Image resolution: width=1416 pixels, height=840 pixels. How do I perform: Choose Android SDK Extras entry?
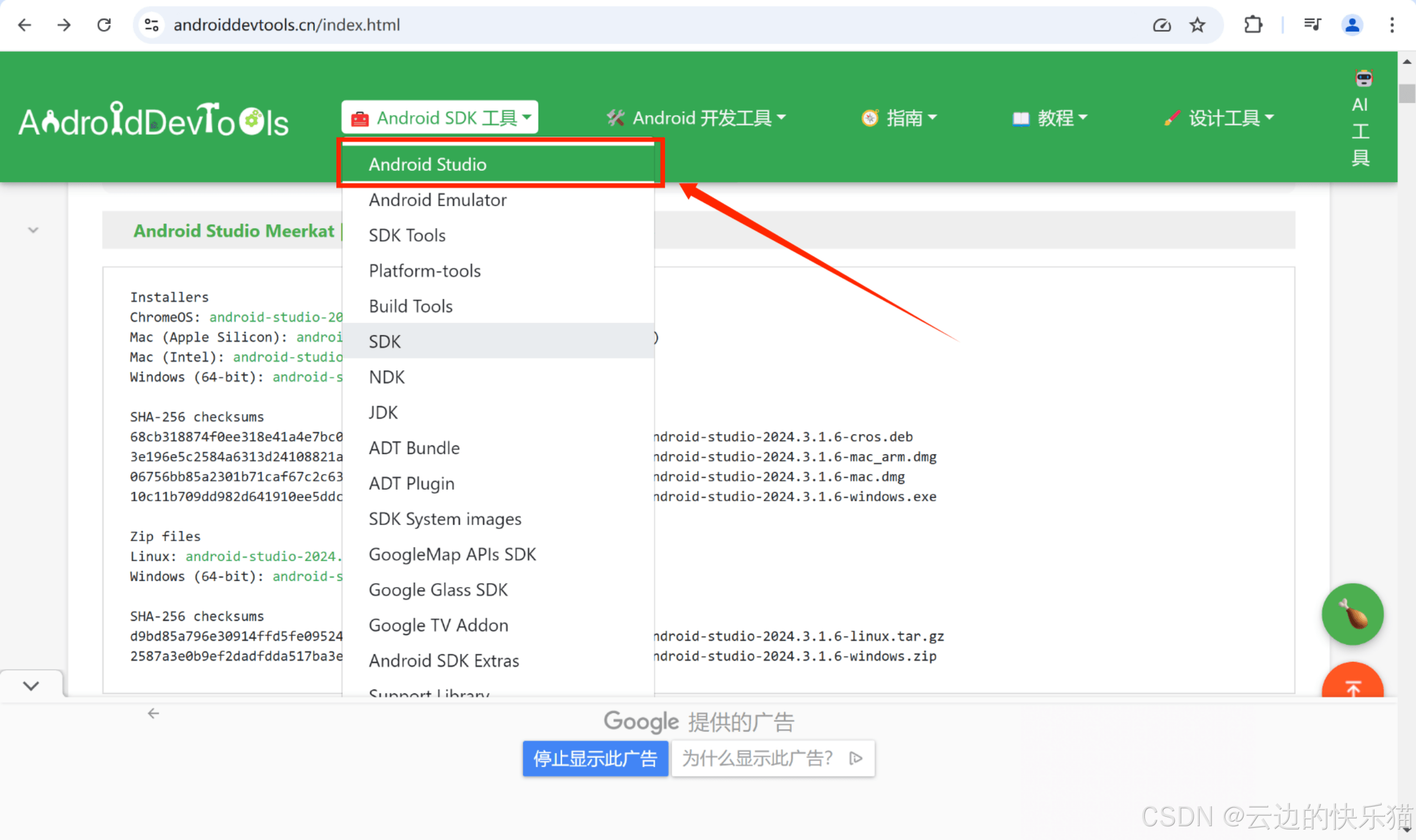pos(498,661)
